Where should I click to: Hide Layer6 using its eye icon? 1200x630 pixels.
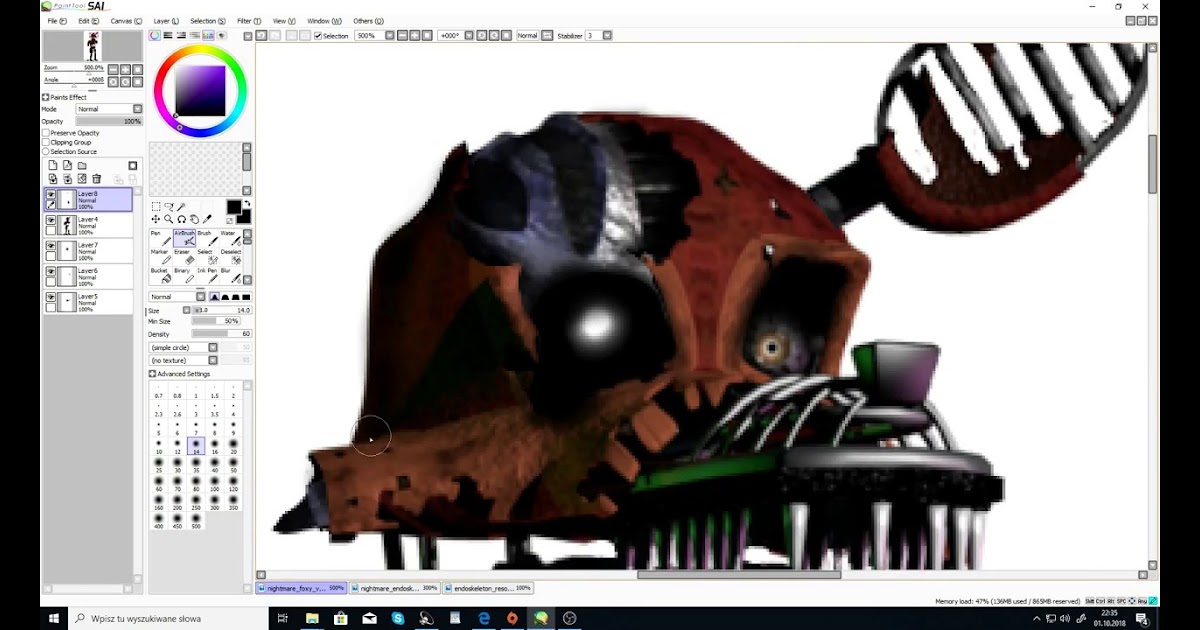pos(51,271)
